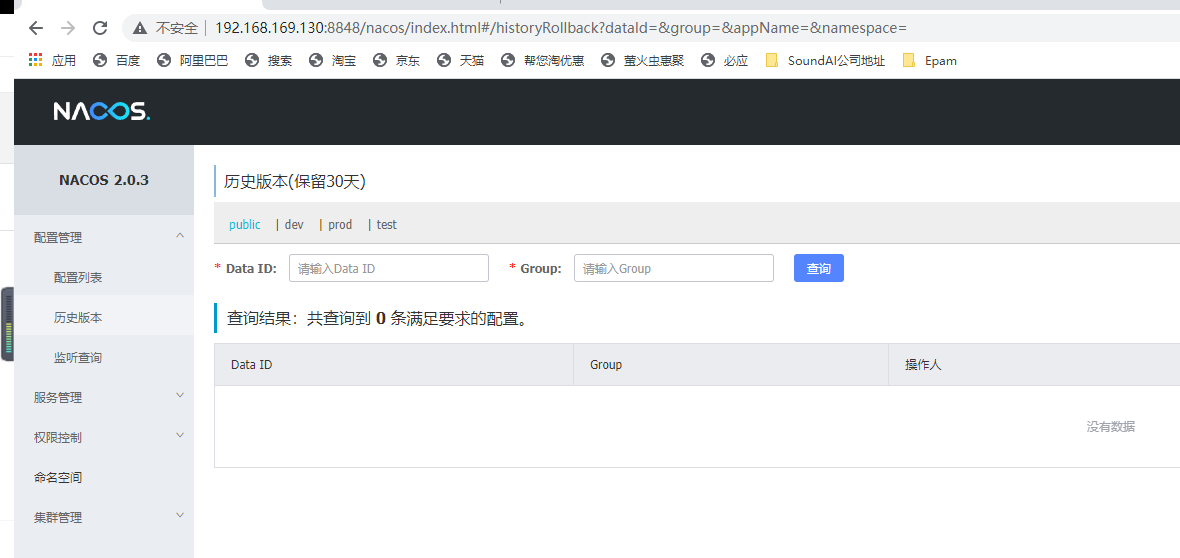Open the Epam bookmark folder
Image resolution: width=1180 pixels, height=558 pixels.
coord(929,61)
